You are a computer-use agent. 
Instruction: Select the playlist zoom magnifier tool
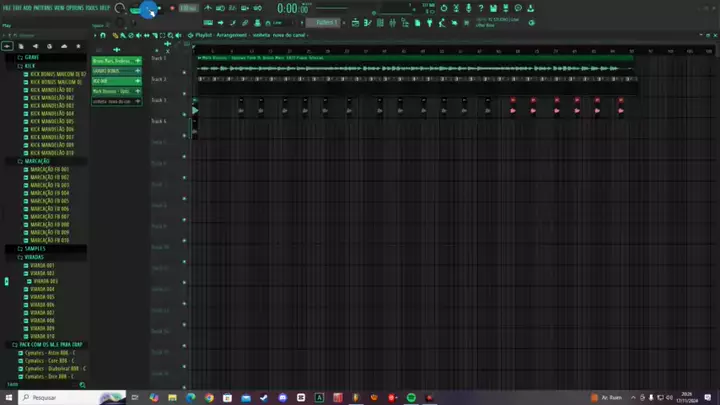[170, 35]
